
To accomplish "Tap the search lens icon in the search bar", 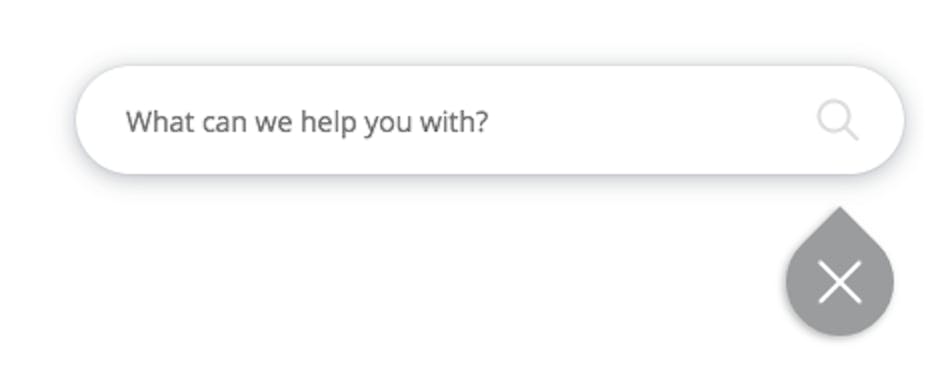I will pos(837,121).
